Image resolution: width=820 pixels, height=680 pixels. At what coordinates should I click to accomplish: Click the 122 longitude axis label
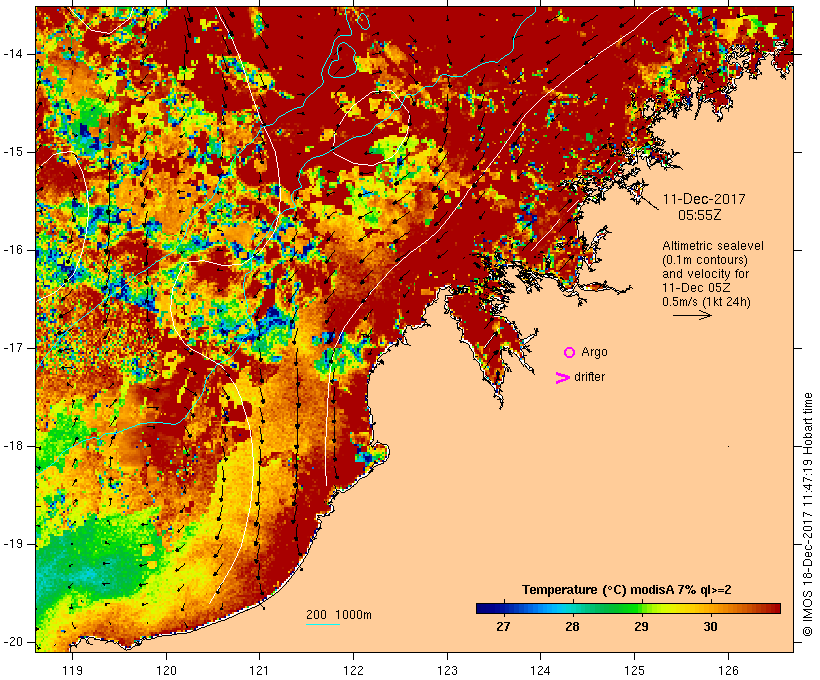(354, 671)
